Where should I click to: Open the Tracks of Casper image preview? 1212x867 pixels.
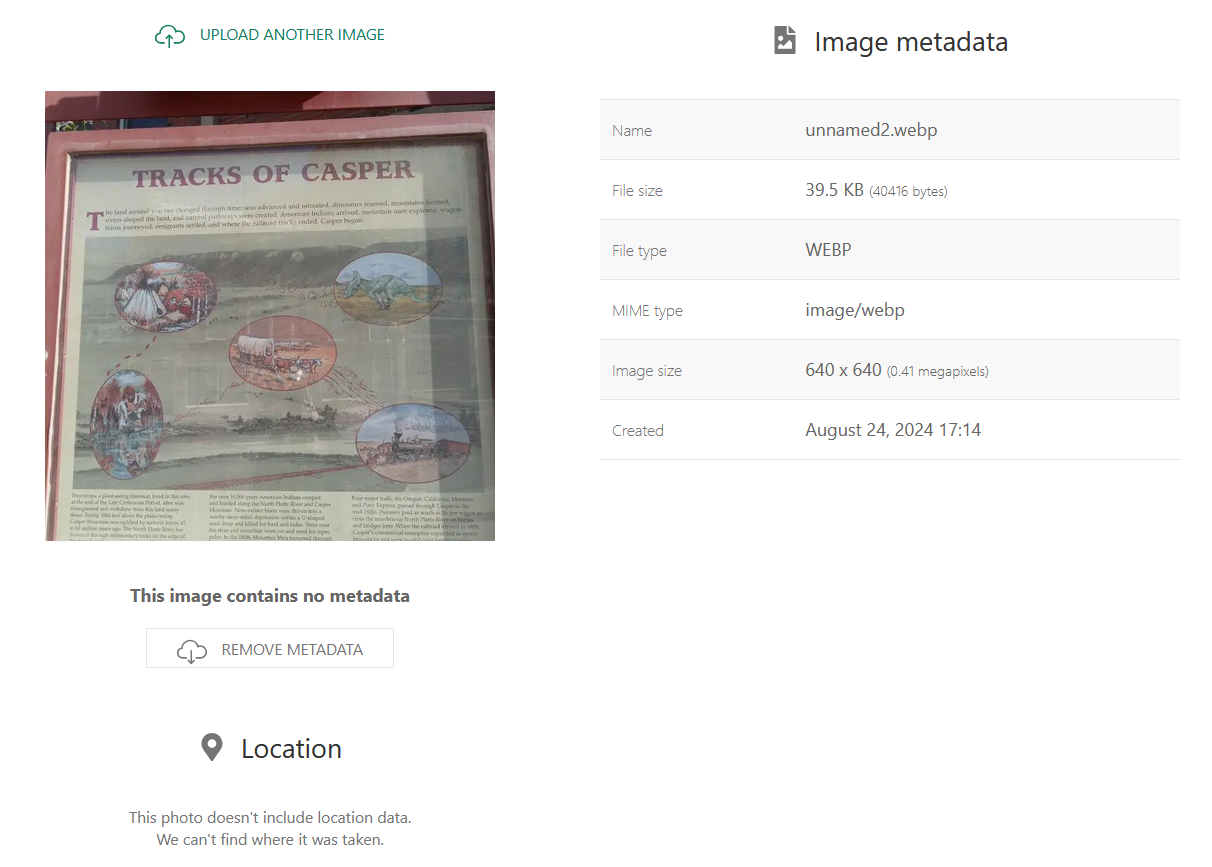(x=270, y=316)
